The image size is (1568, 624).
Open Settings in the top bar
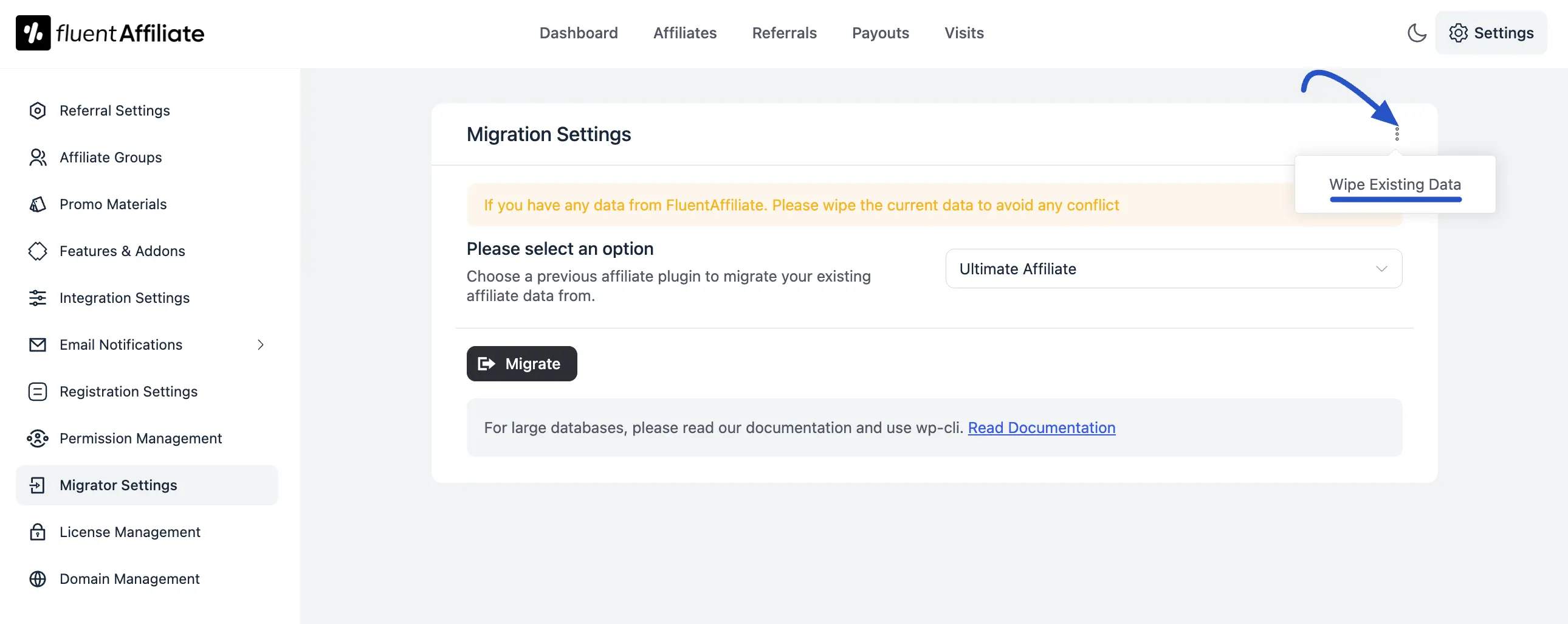[x=1491, y=33]
